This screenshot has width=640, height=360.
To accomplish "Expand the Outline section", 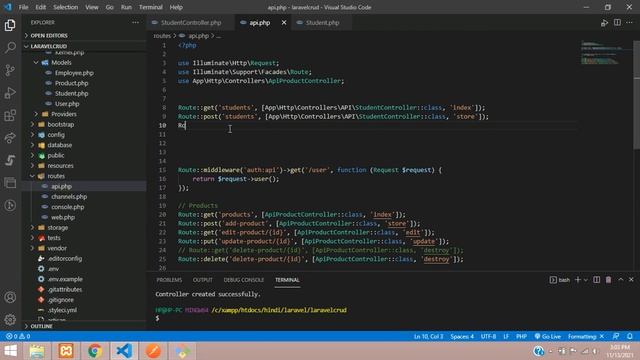I will click(41, 326).
